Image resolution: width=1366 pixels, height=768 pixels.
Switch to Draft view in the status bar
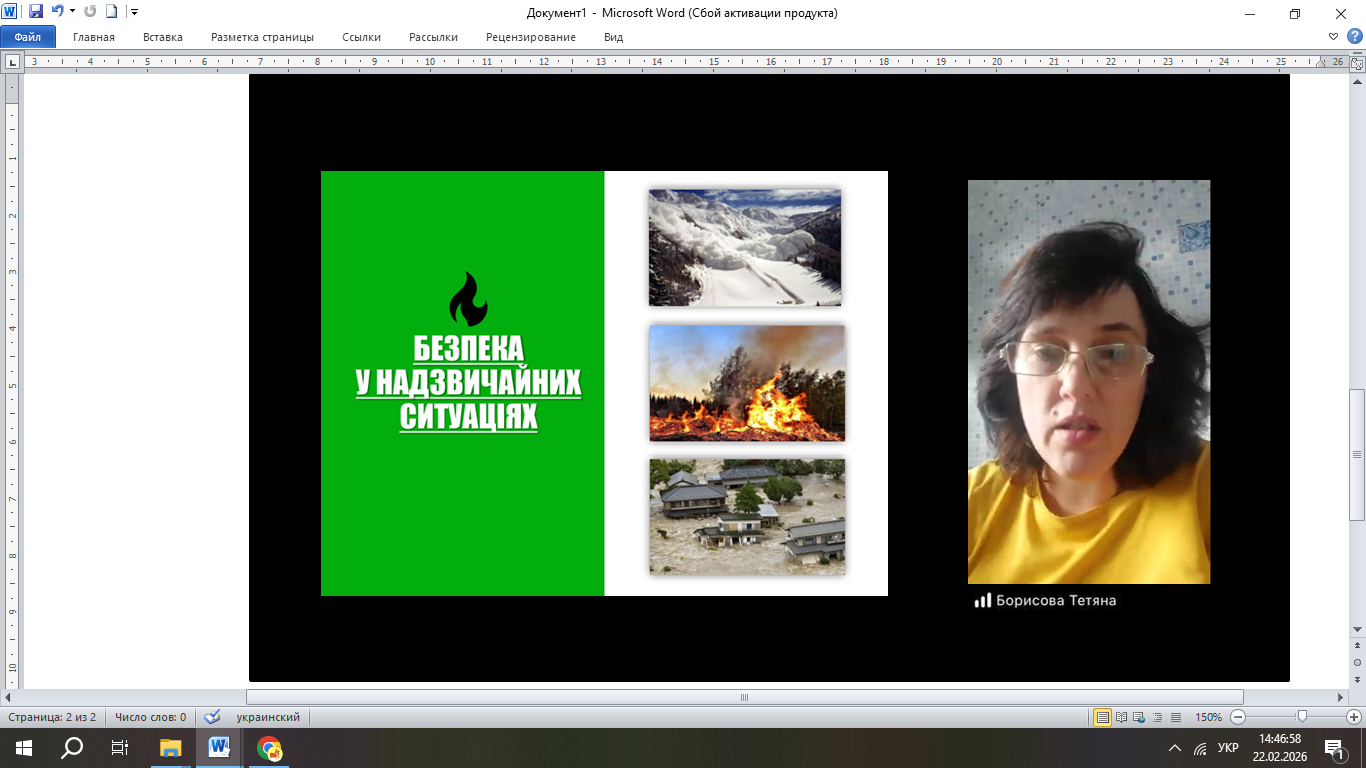(x=1176, y=717)
